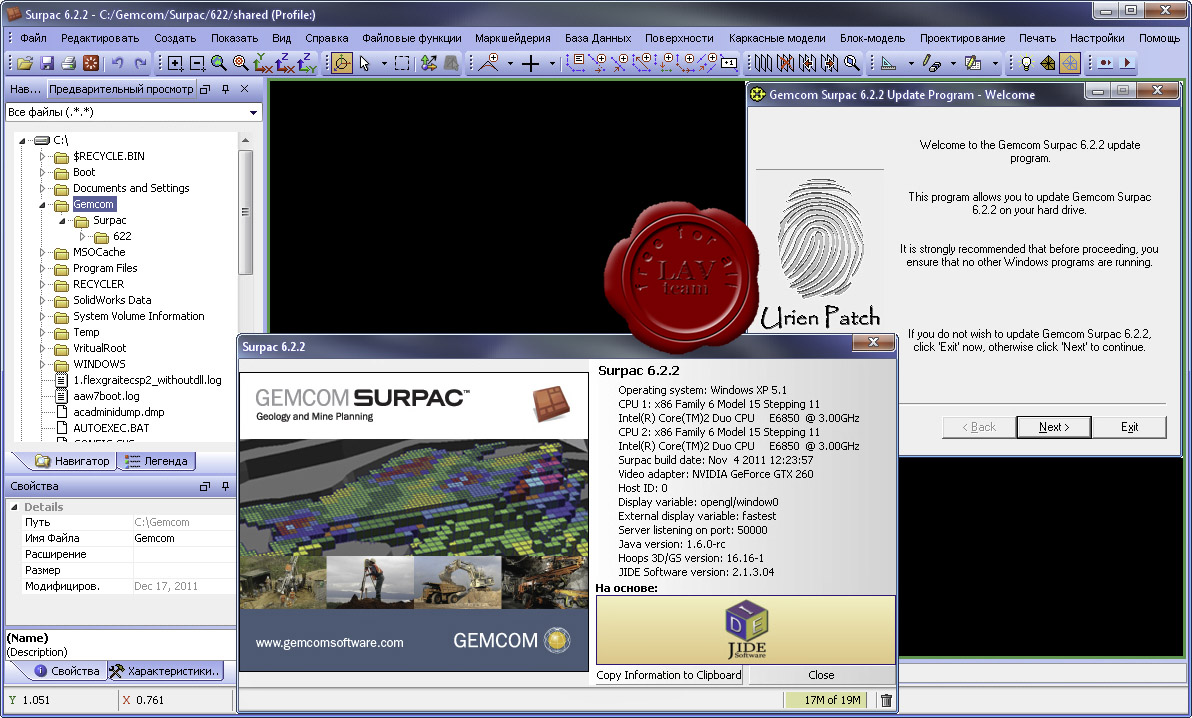Toggle the light bulb lighting icon
The width and height of the screenshot is (1192, 718).
1026,63
